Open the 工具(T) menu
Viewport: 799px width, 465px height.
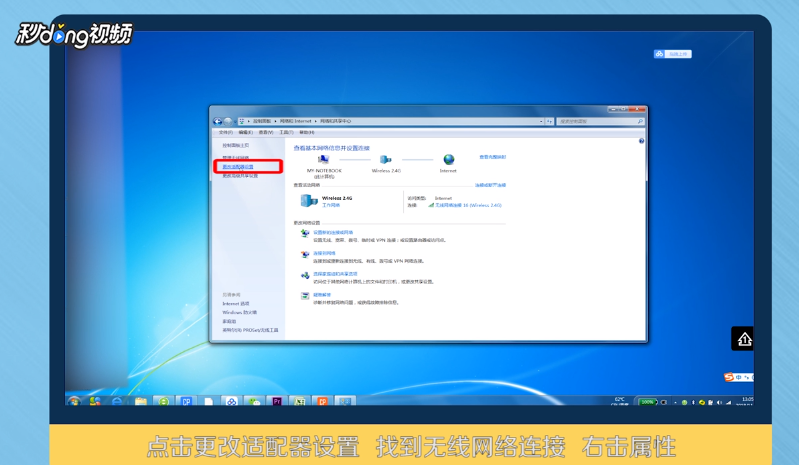[286, 132]
